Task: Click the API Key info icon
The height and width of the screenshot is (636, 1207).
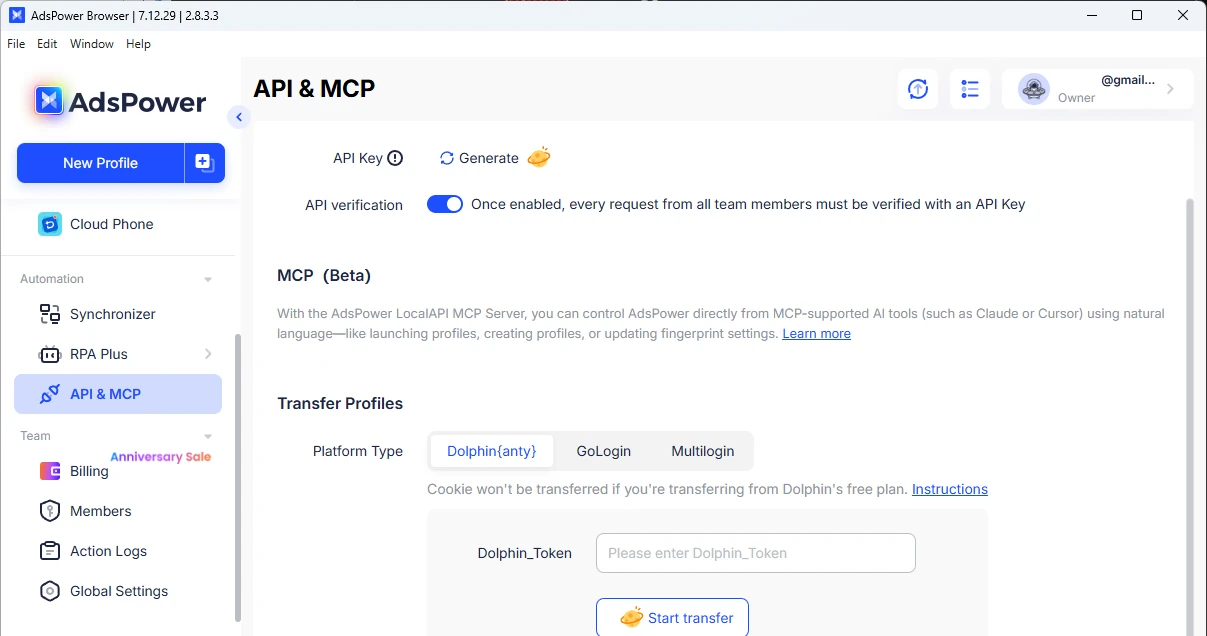Action: pos(395,158)
